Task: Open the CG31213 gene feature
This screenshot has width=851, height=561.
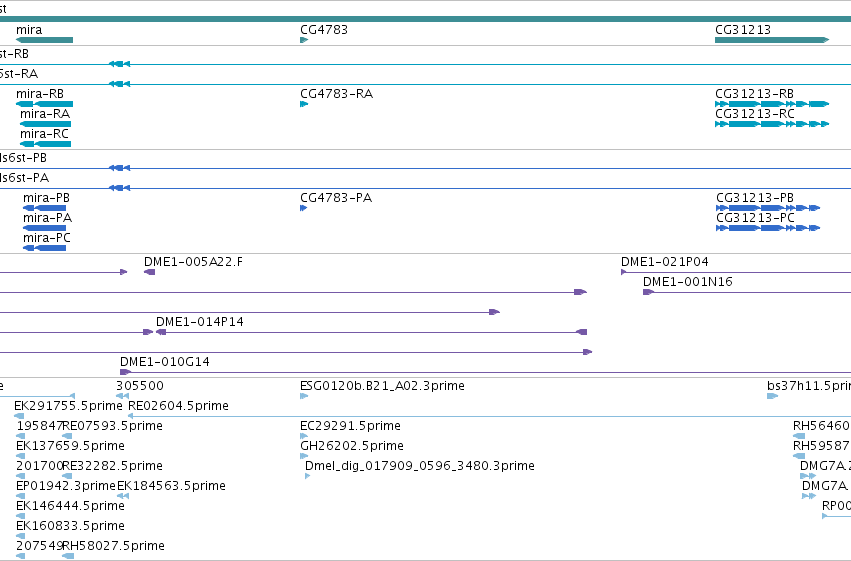Action: click(x=772, y=40)
